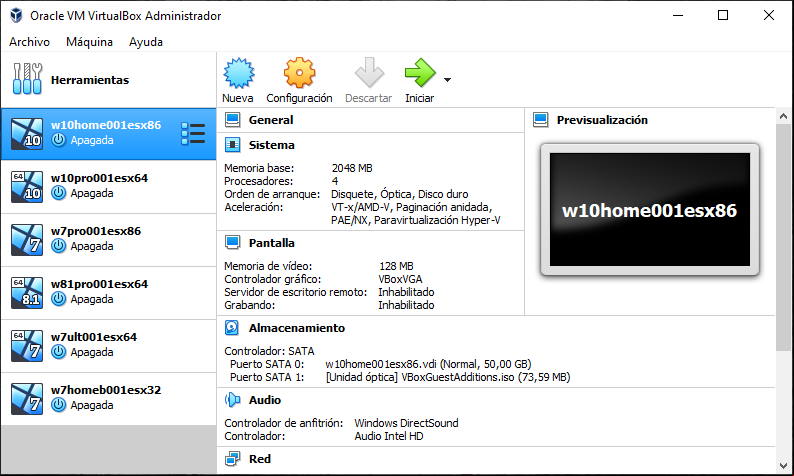Click the w7ult001esx64 OS icon
Image resolution: width=794 pixels, height=476 pixels.
pos(27,346)
